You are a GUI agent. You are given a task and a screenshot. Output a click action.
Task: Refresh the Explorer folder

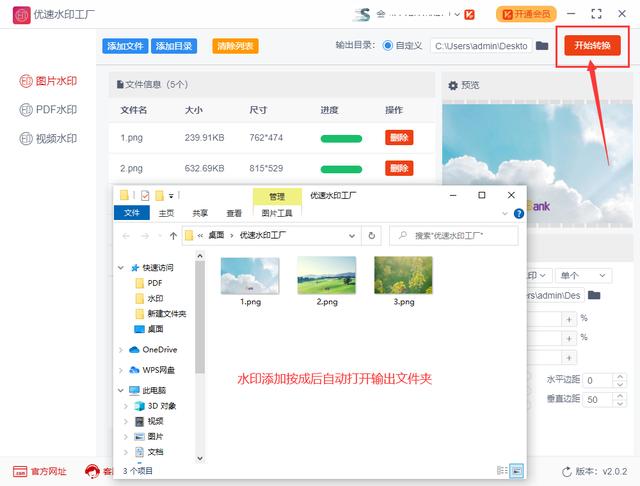tap(371, 235)
